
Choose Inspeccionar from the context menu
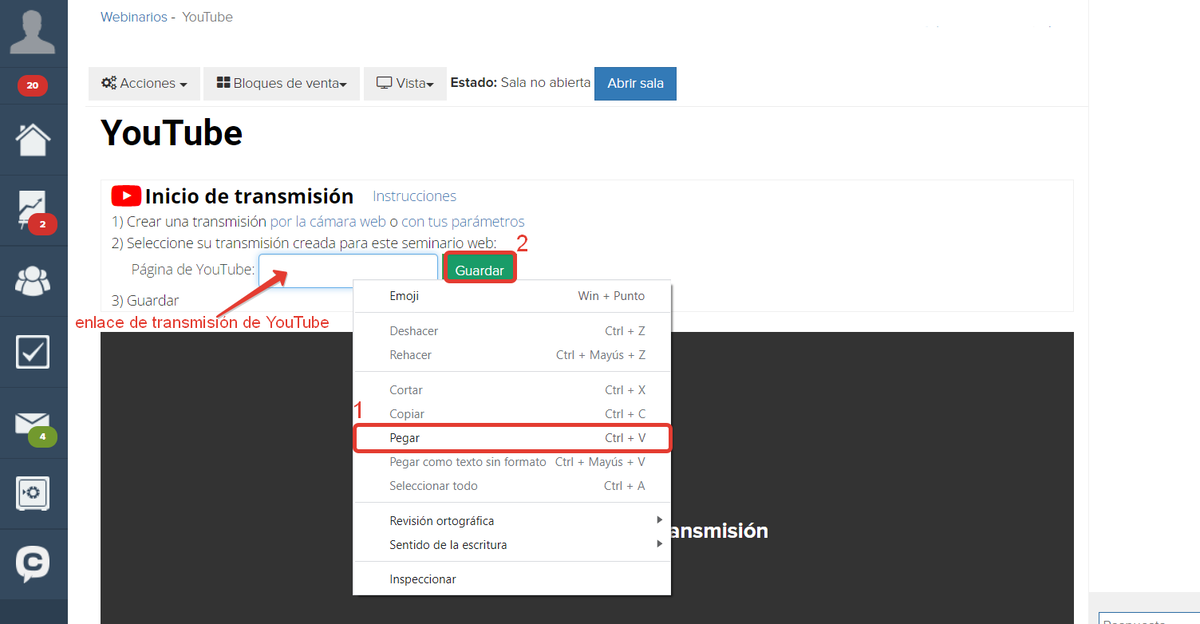coord(512,579)
